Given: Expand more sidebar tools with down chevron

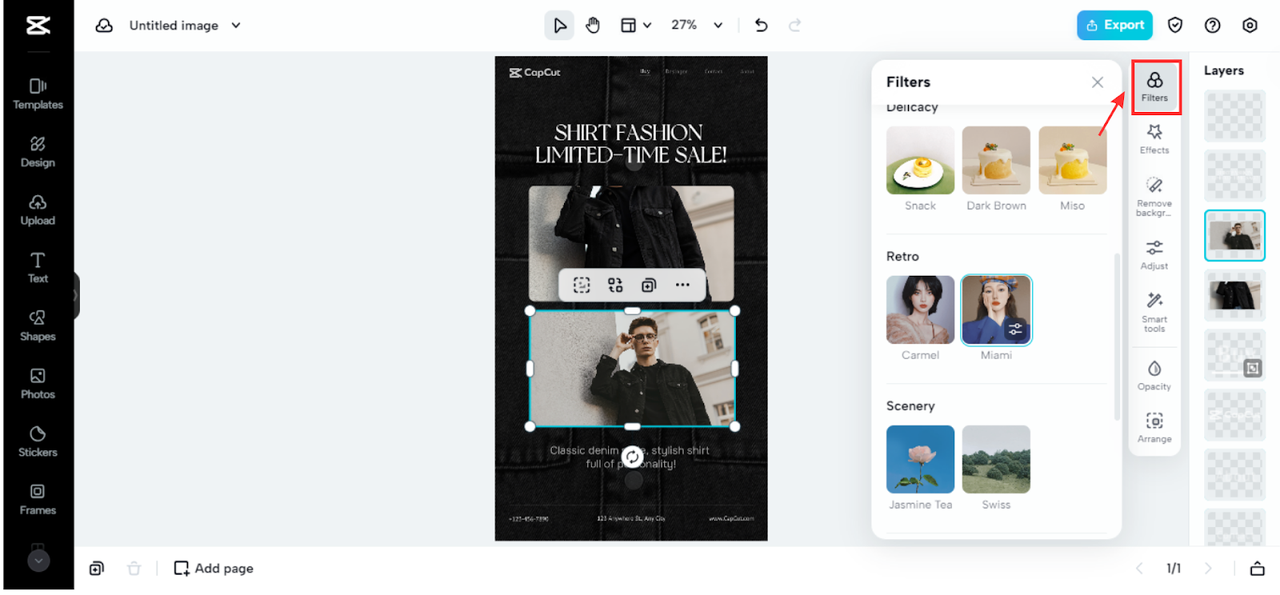Looking at the screenshot, I should 38,561.
